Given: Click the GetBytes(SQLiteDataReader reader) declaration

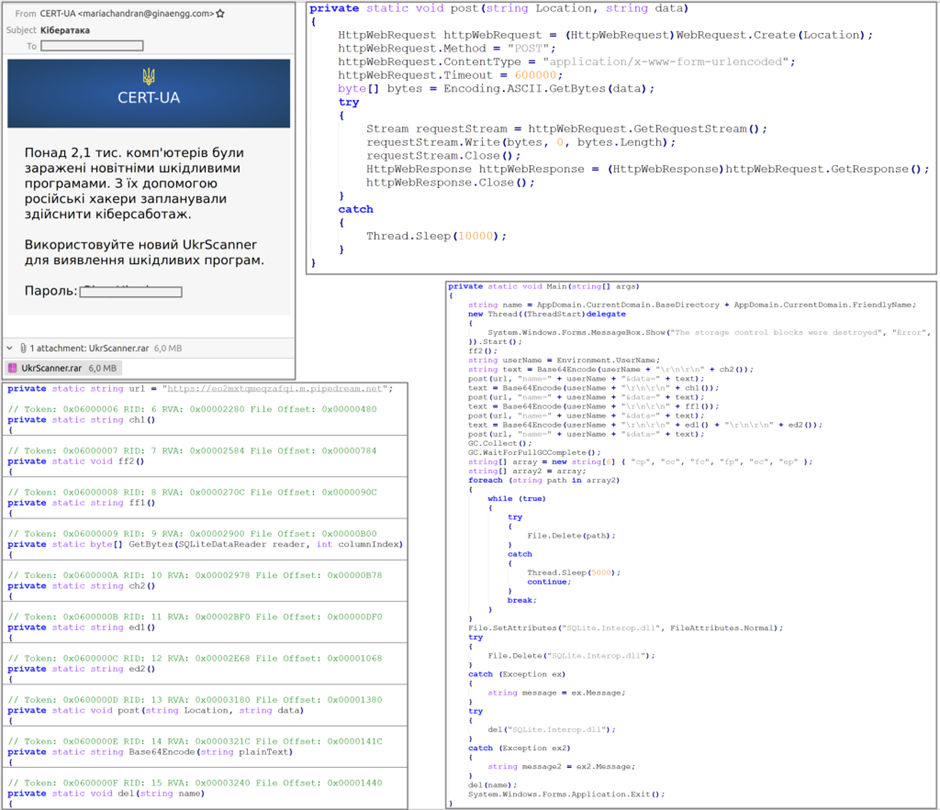Looking at the screenshot, I should coord(205,544).
